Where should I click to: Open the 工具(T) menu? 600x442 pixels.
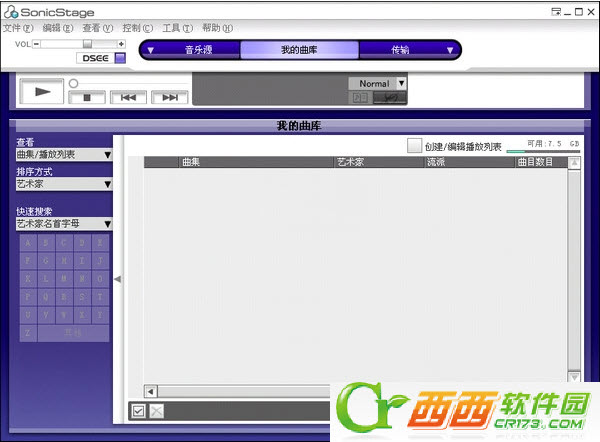178,28
